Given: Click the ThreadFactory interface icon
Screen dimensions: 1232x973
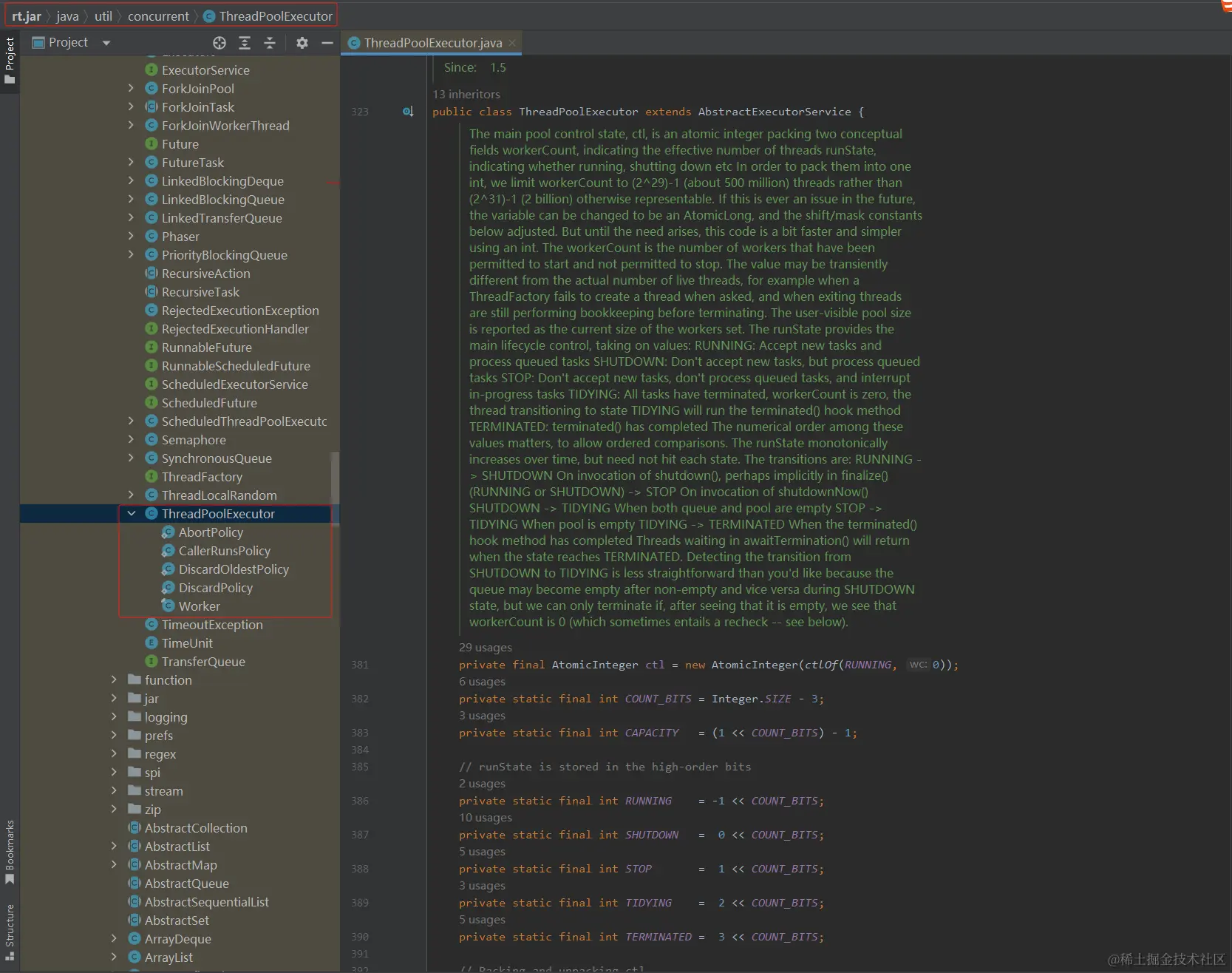Looking at the screenshot, I should coord(152,476).
